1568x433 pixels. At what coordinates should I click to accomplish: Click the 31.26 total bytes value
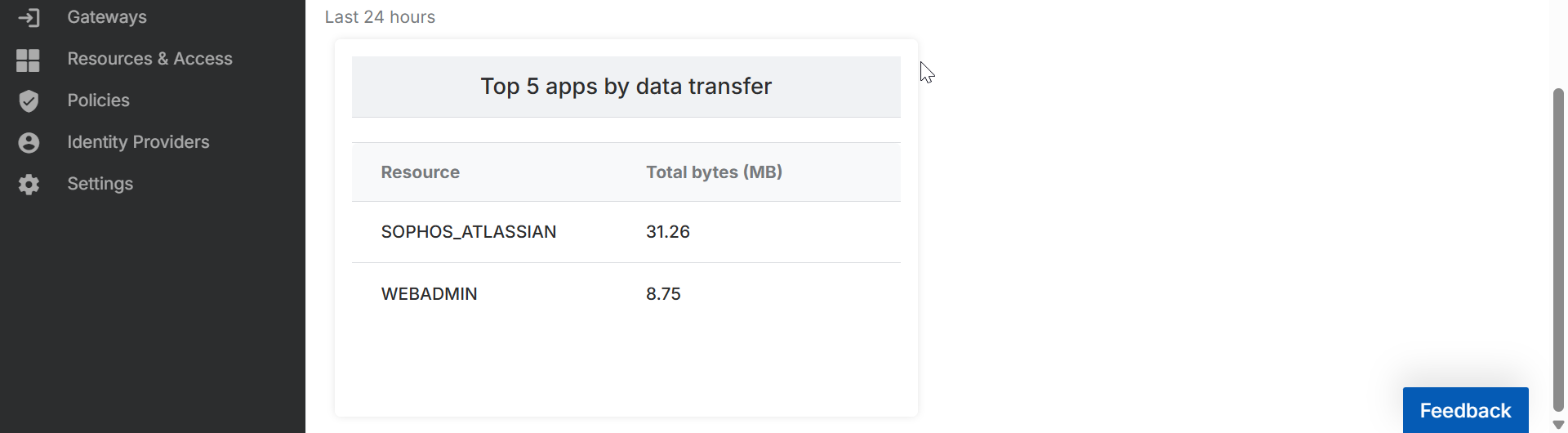click(x=667, y=232)
